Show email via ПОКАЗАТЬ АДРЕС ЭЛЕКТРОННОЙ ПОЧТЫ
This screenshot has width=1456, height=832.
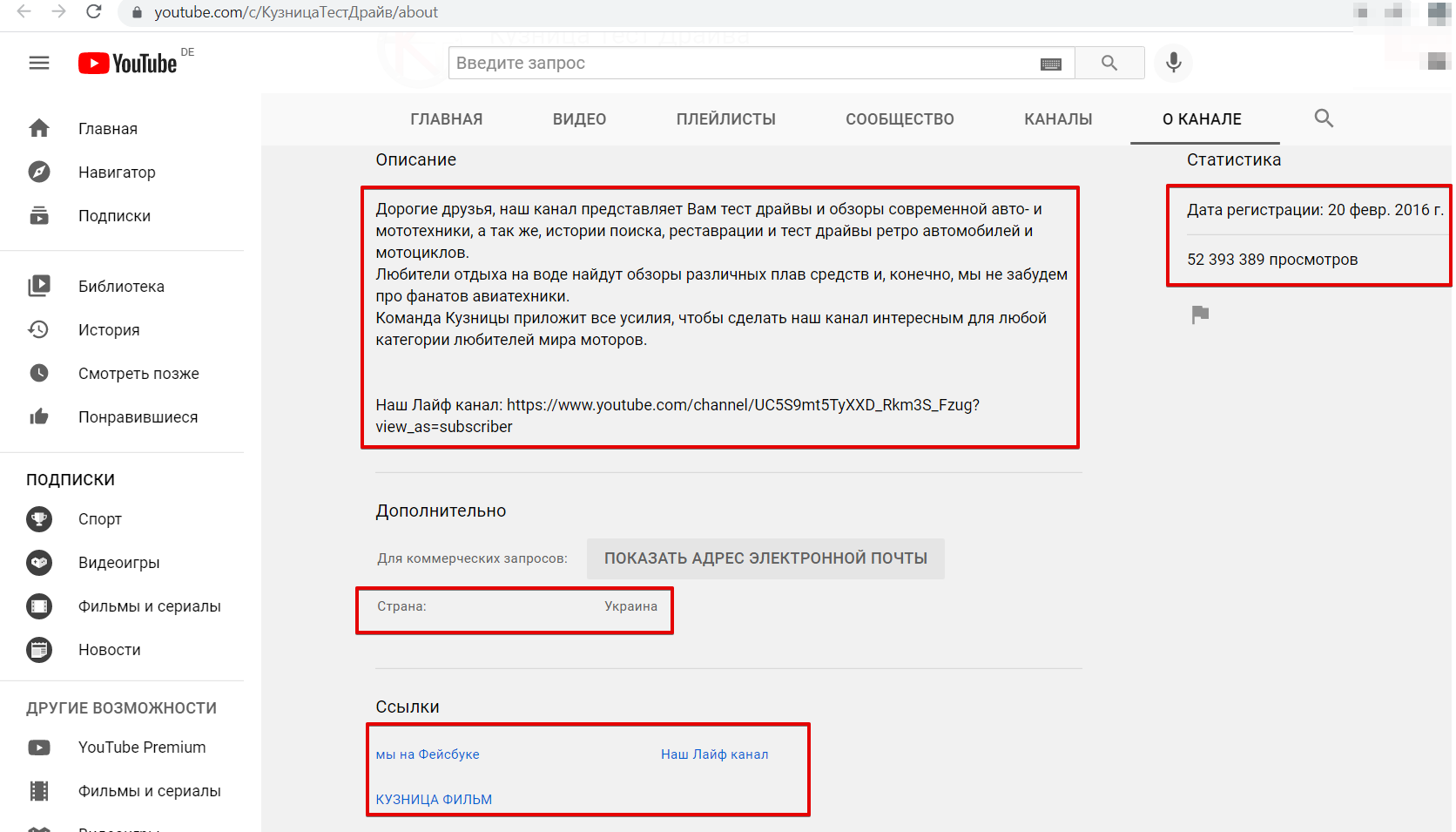(x=765, y=558)
